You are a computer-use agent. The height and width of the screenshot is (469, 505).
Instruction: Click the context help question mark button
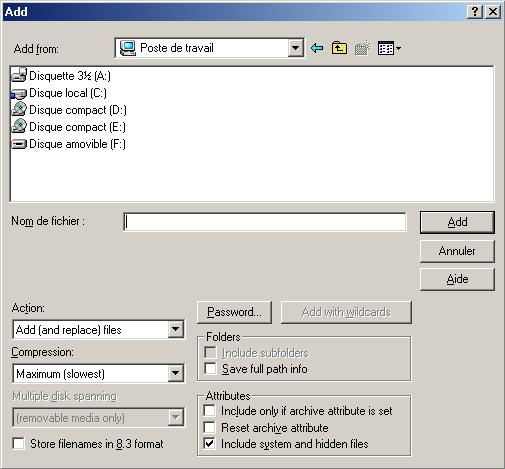pyautogui.click(x=475, y=12)
